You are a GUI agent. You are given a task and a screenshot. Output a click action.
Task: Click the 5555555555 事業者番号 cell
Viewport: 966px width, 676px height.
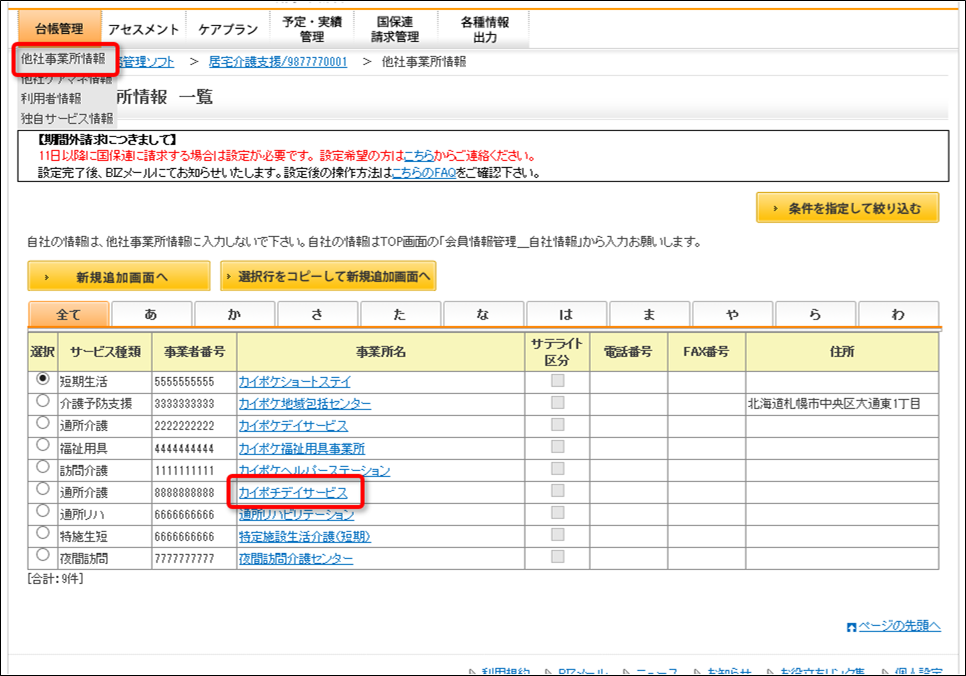194,382
